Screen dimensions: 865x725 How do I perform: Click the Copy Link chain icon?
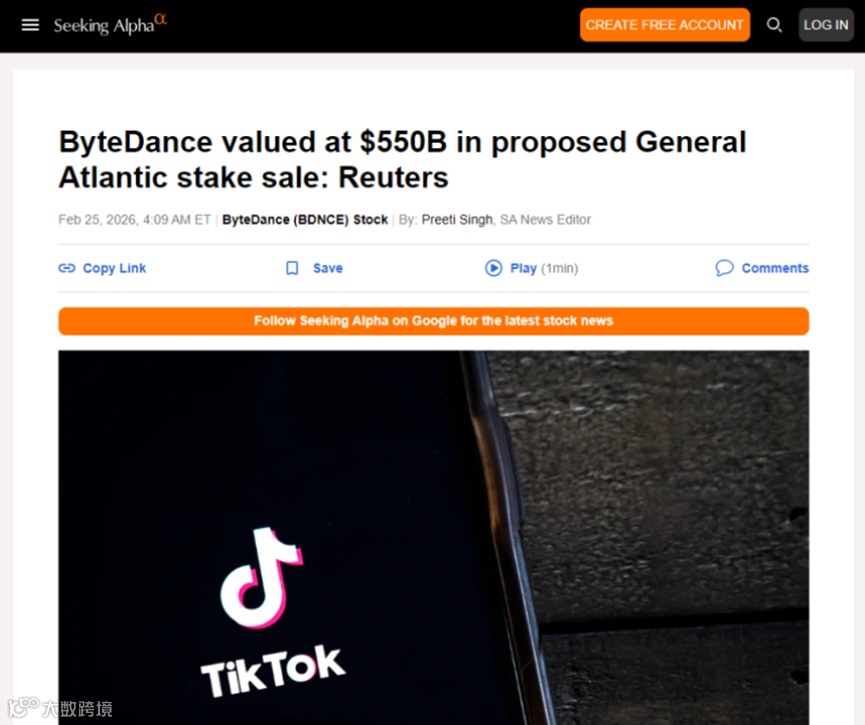click(67, 268)
